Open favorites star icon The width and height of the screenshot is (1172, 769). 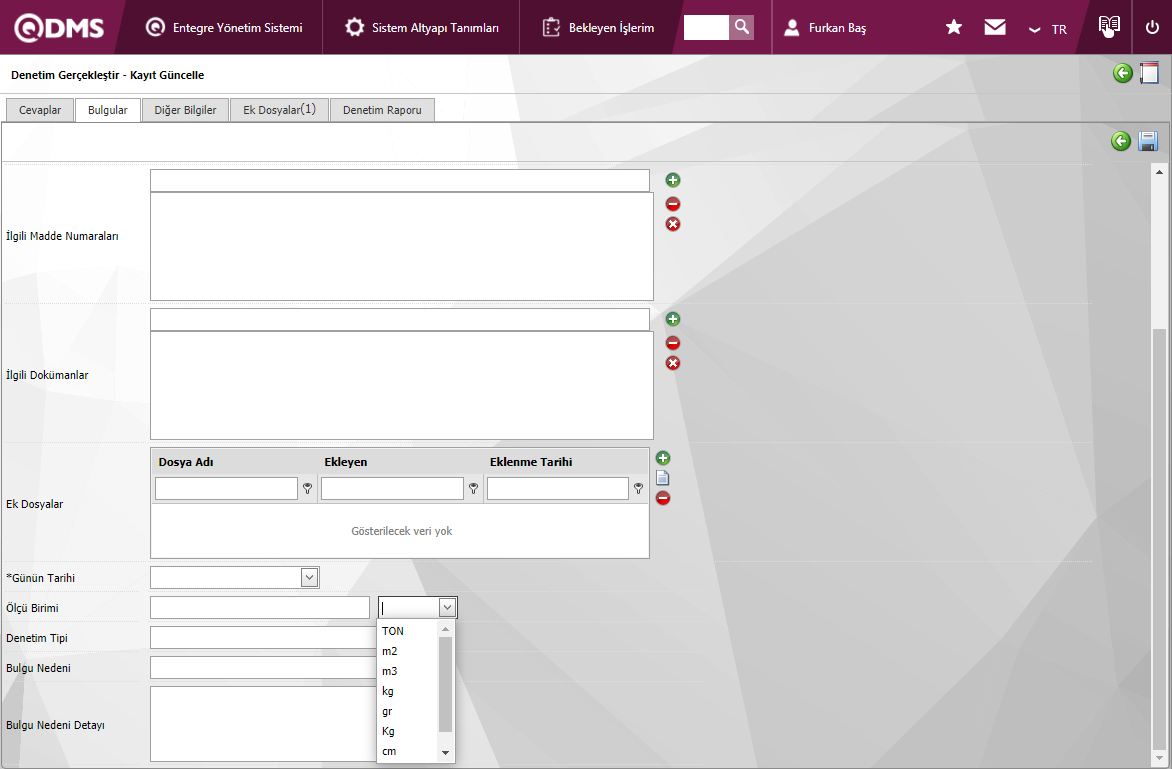[954, 28]
